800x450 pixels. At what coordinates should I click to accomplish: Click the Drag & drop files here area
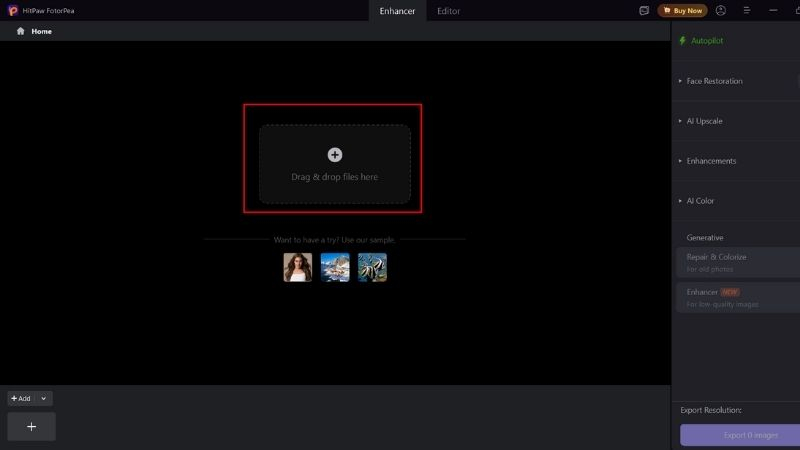[x=335, y=164]
